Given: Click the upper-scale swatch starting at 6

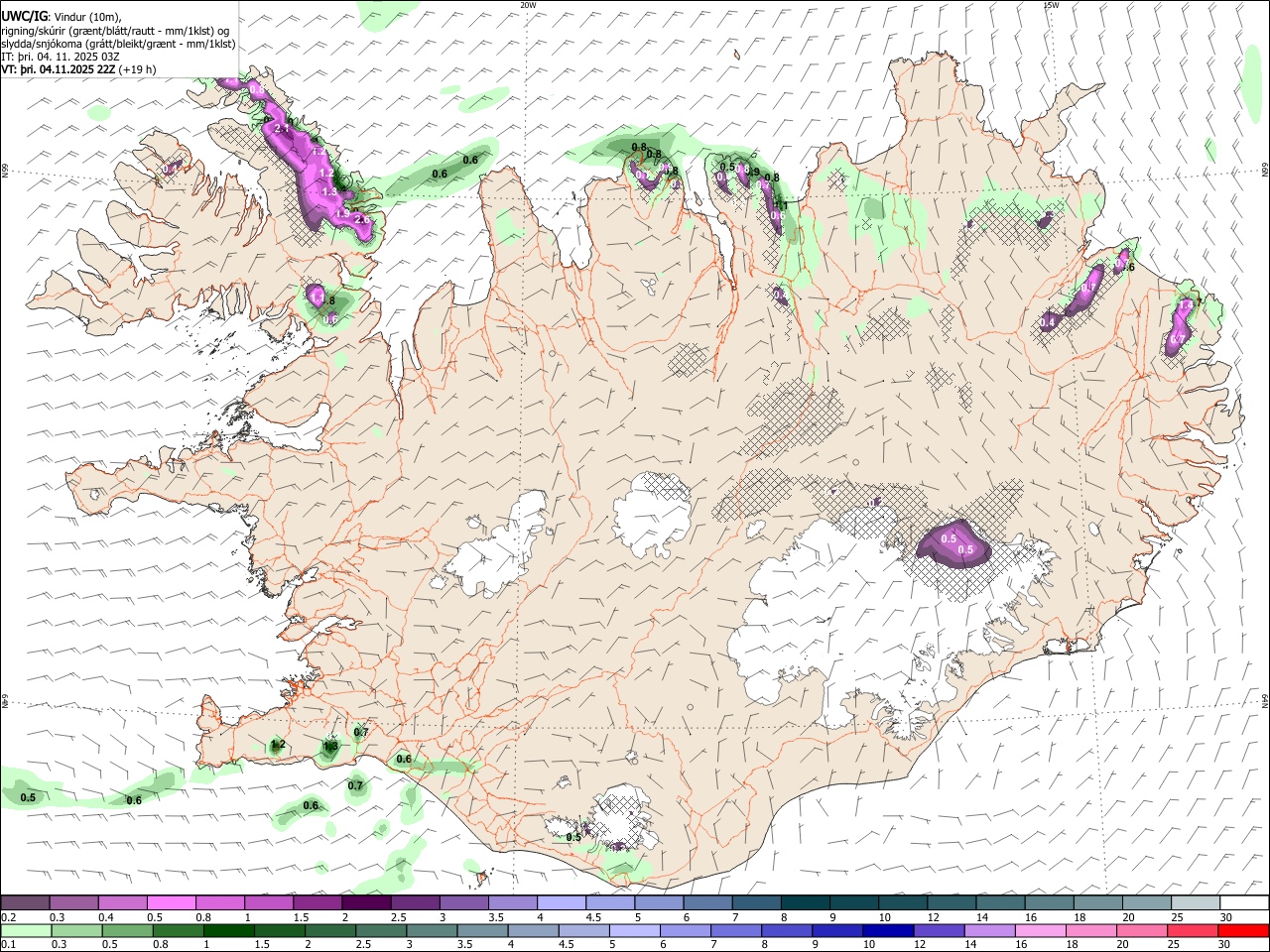Looking at the screenshot, I should click(x=708, y=902).
